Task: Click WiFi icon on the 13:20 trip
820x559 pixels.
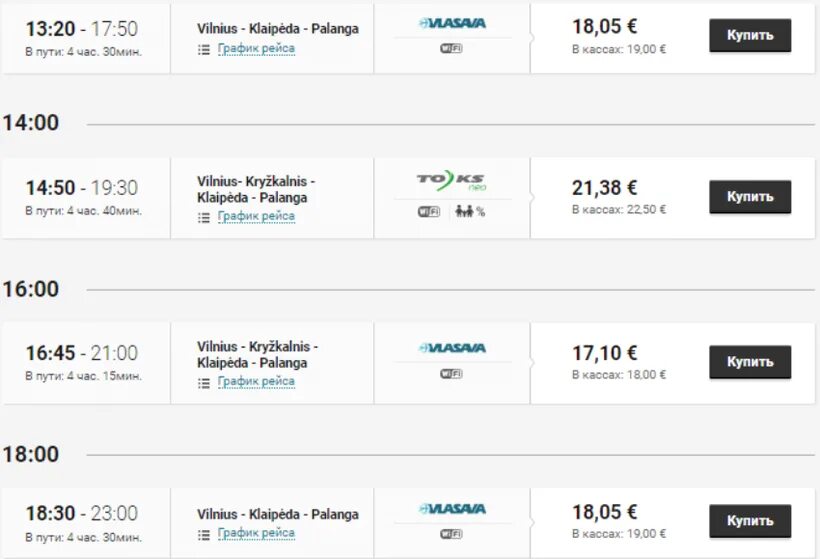Action: coord(451,48)
